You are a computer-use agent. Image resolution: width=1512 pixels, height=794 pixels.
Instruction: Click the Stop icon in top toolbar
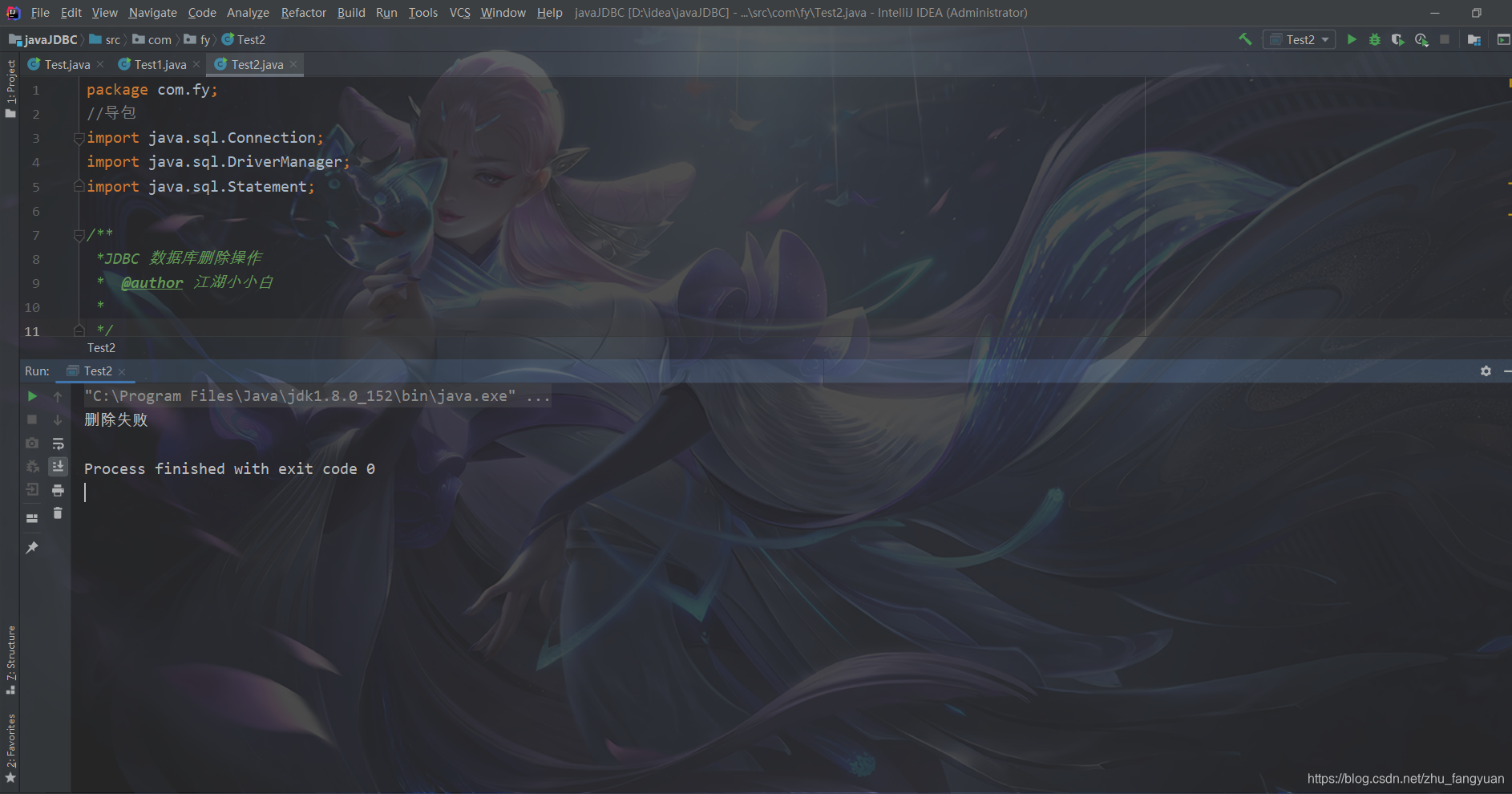(1445, 39)
